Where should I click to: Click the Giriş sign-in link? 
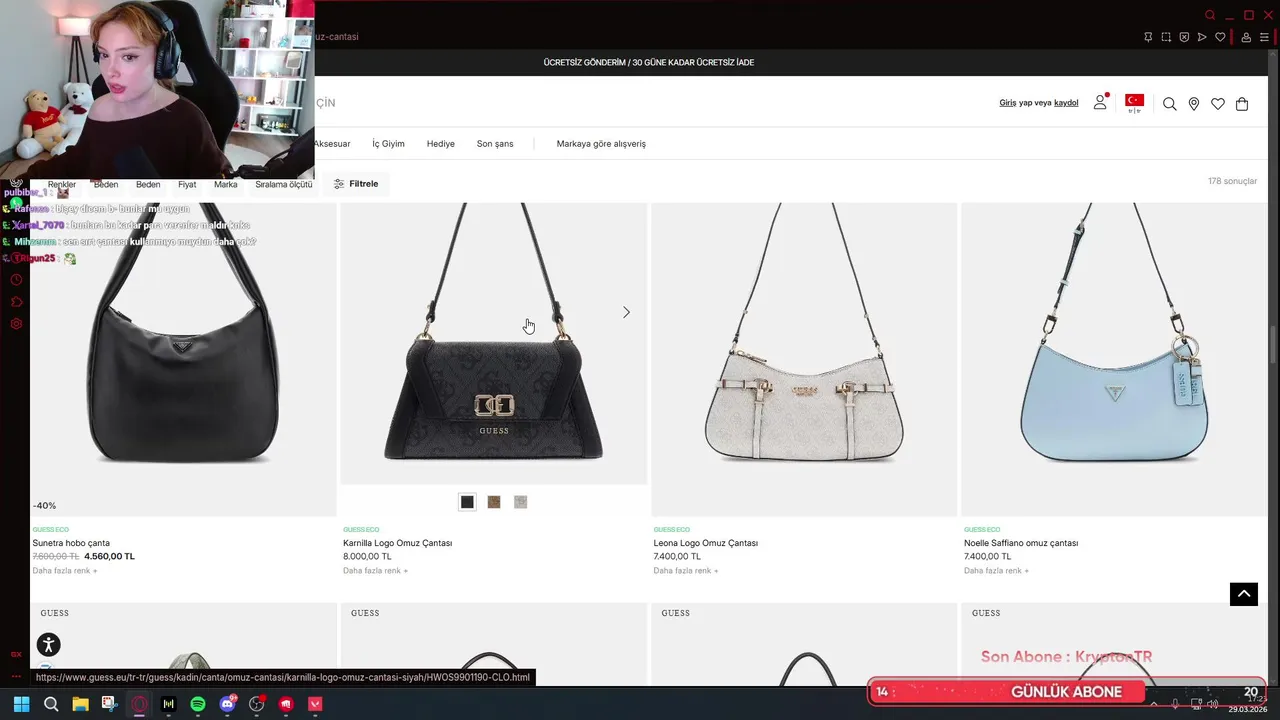tap(1008, 103)
